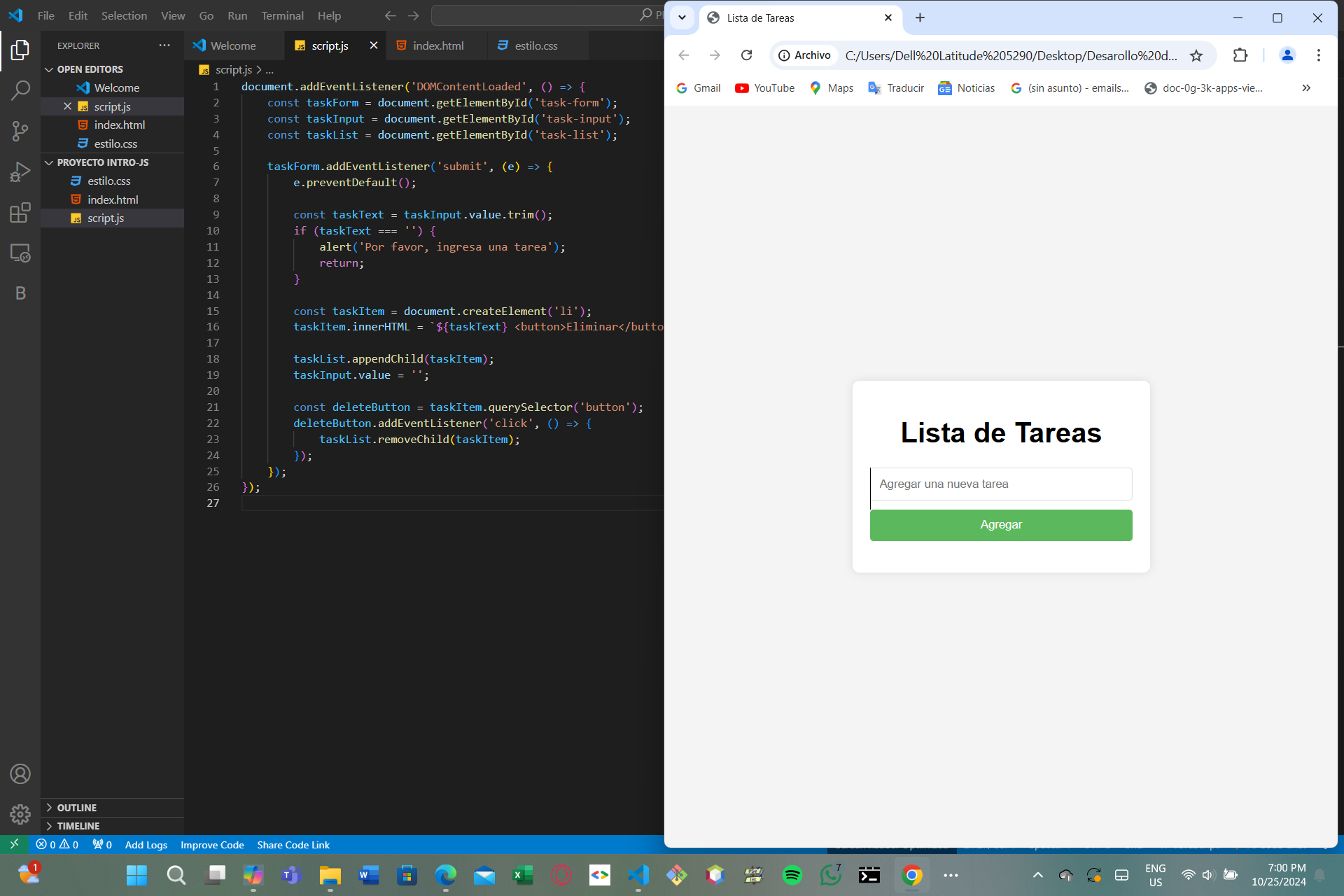Click the script.js breadcrumb above the editor

click(233, 69)
